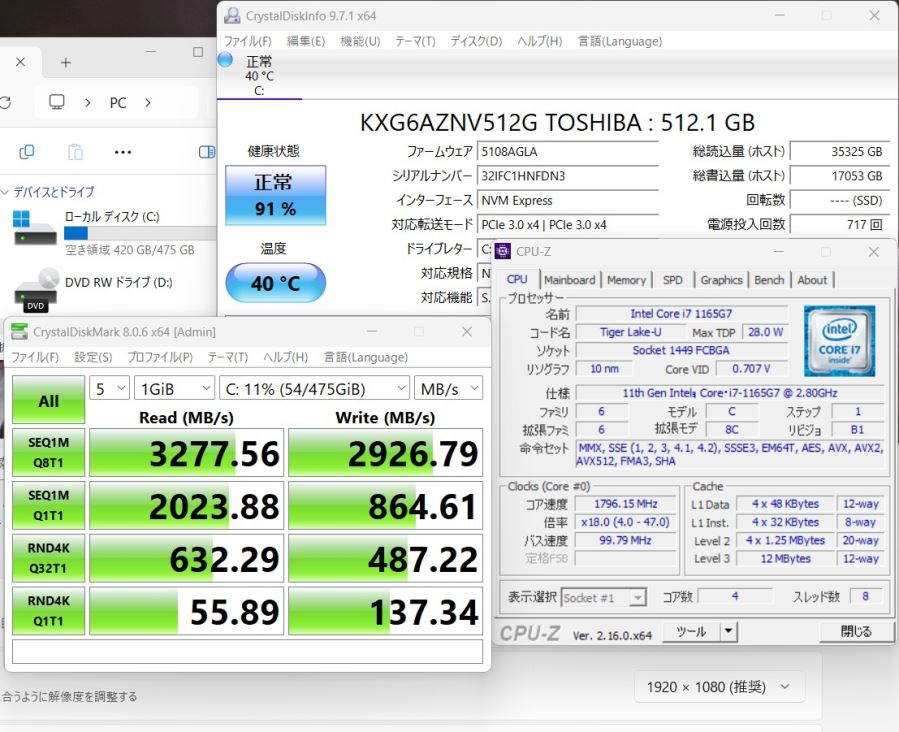Screen dimensions: 899x732
Task: Run all benchmarks with the All button
Action: [x=49, y=400]
